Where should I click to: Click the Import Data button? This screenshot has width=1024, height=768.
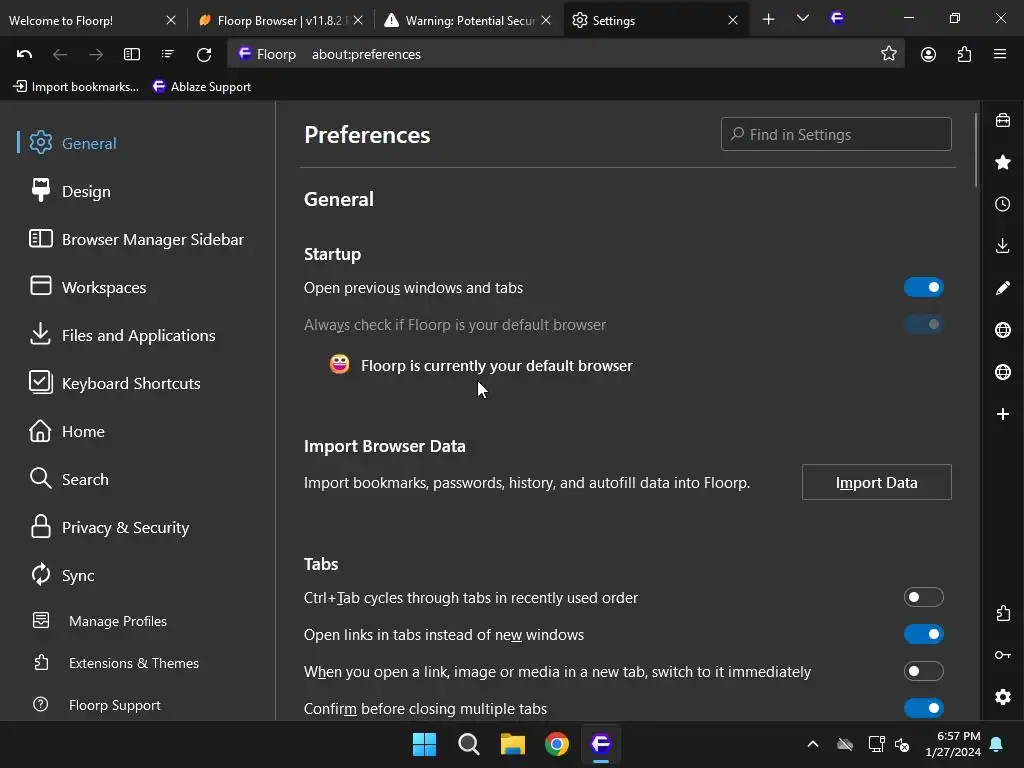[x=876, y=482]
